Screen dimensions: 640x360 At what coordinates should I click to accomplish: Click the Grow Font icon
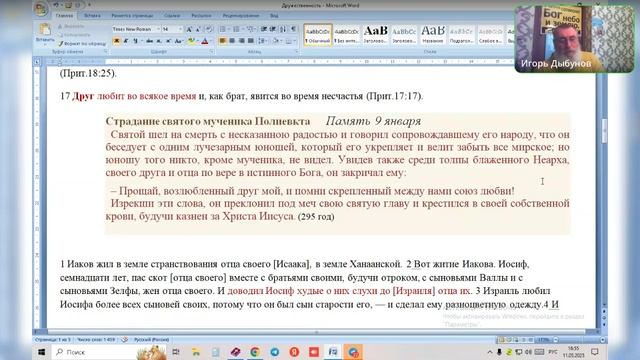click(x=189, y=29)
